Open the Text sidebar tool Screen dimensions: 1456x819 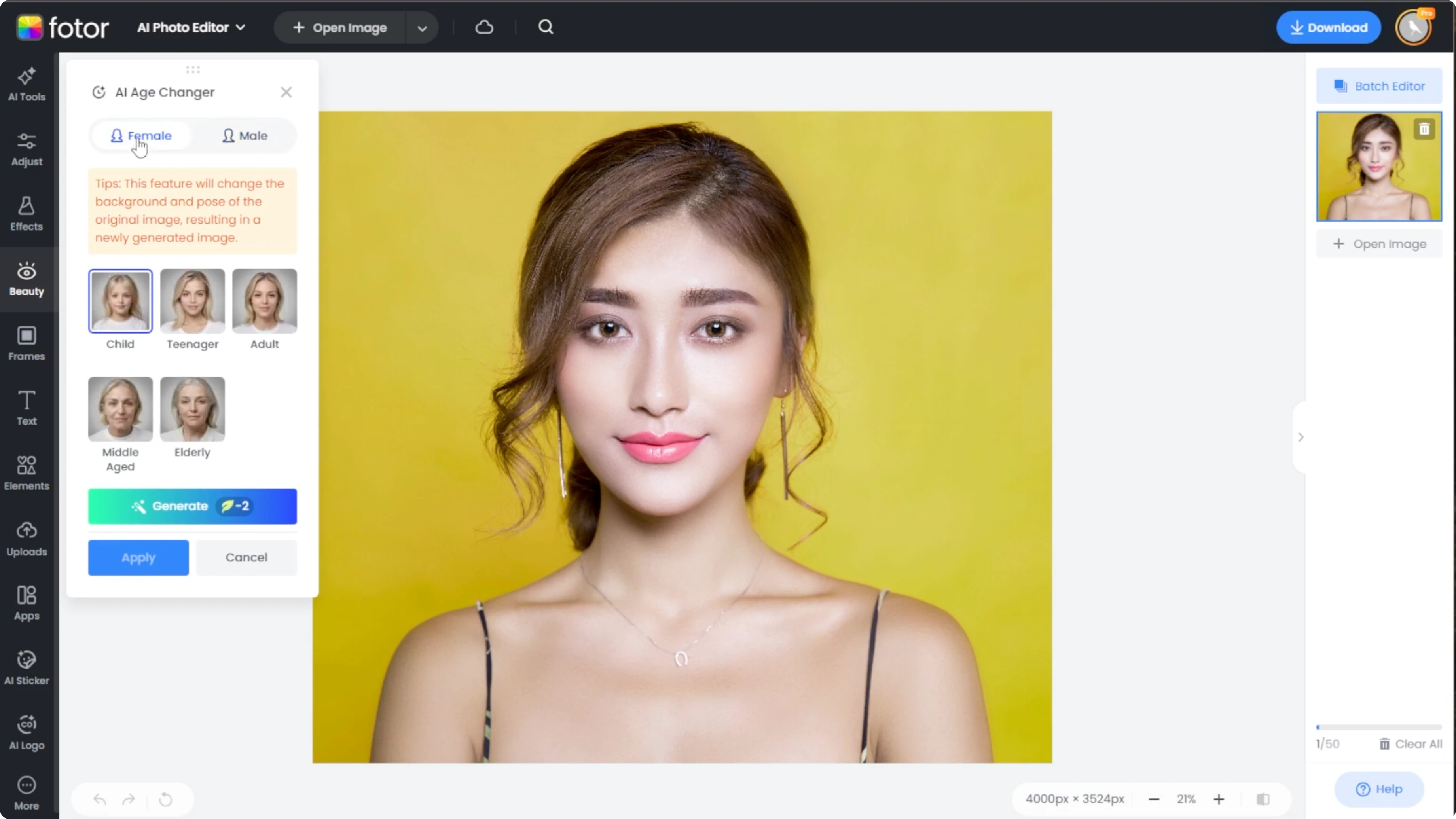pos(27,409)
